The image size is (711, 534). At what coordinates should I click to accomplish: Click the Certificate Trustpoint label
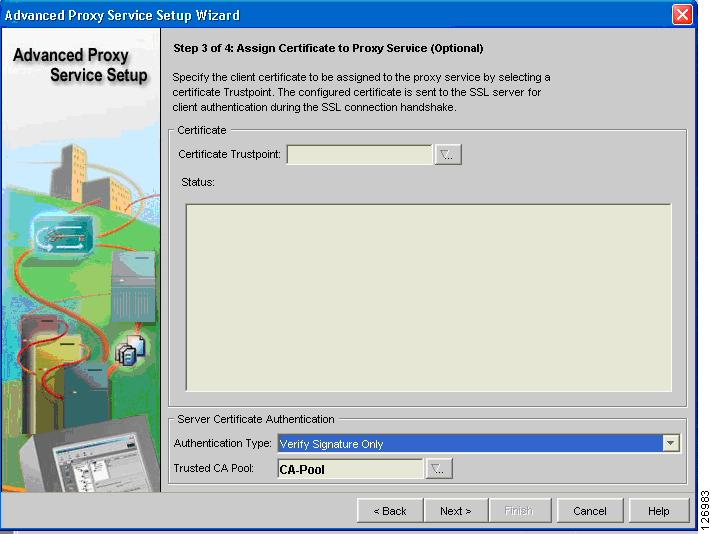click(x=229, y=154)
